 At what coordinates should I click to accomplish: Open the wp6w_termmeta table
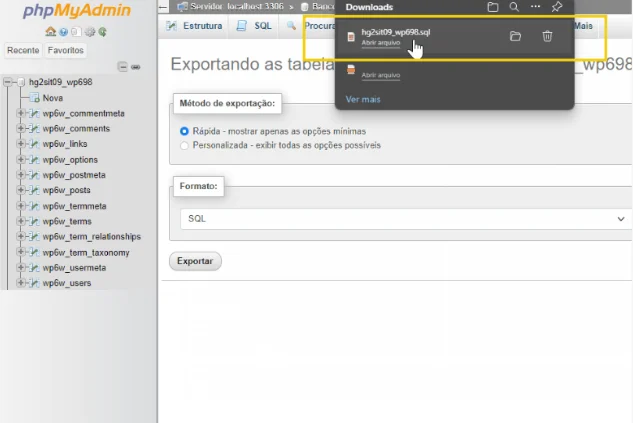pyautogui.click(x=74, y=206)
